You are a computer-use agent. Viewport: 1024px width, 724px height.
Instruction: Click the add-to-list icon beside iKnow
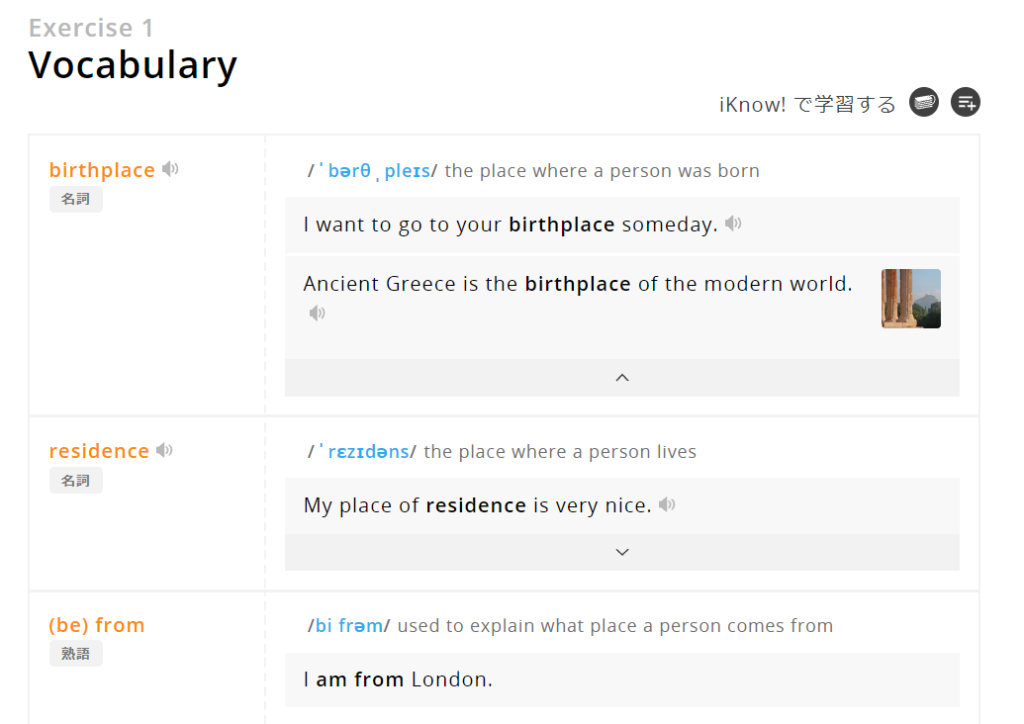(x=965, y=102)
